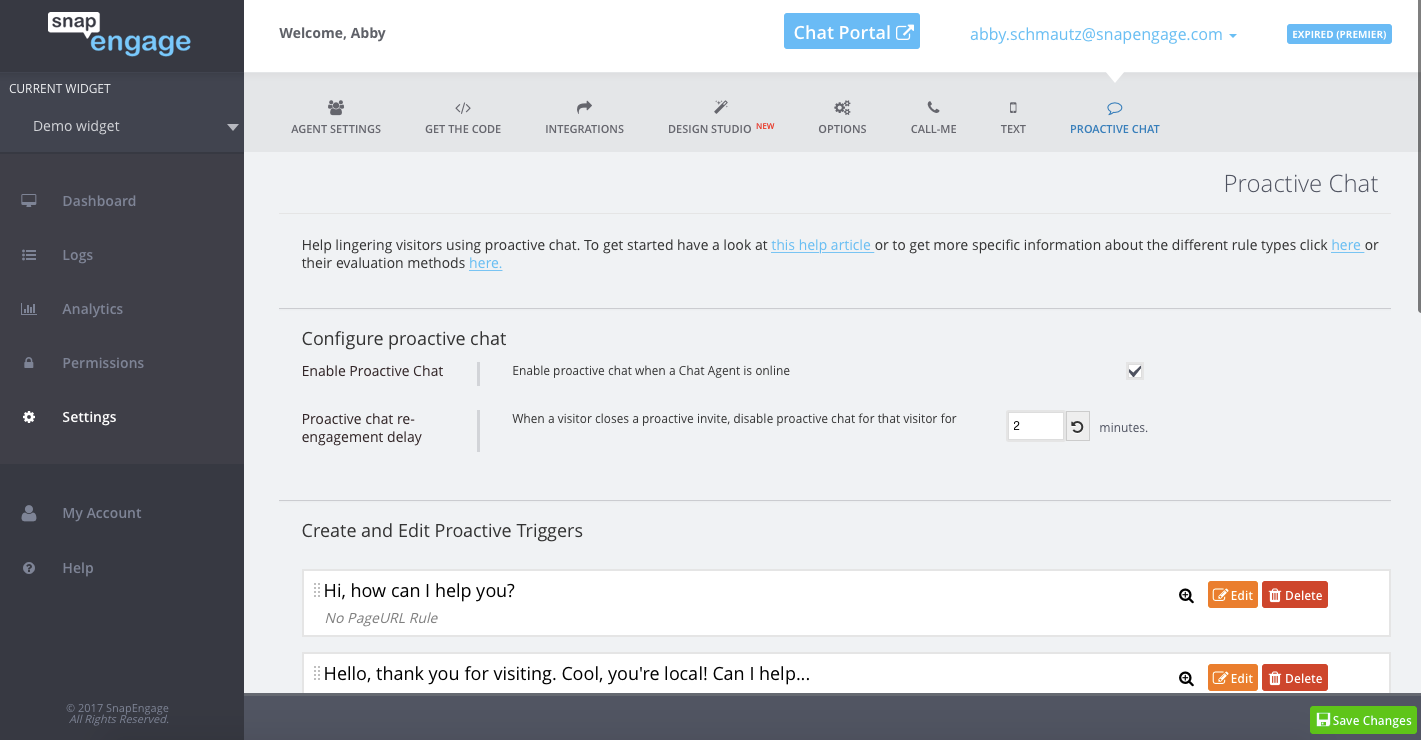Click the Proactive Chat speech bubble icon

(1115, 107)
